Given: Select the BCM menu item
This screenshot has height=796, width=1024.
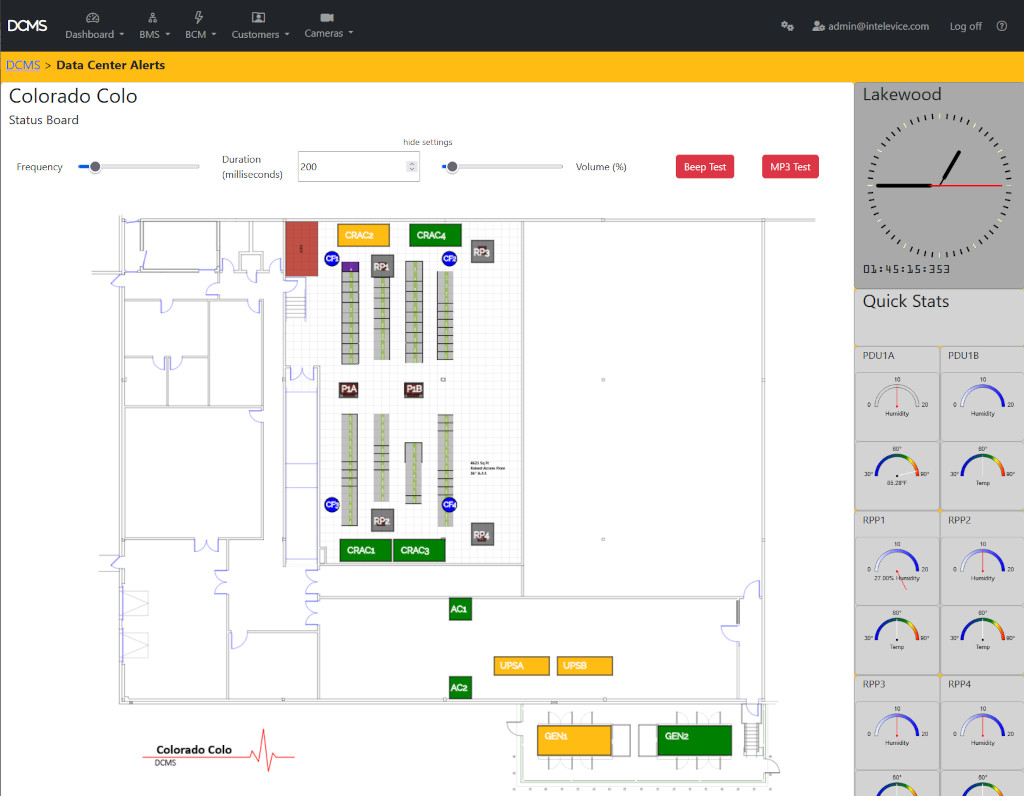Looking at the screenshot, I should pyautogui.click(x=200, y=26).
